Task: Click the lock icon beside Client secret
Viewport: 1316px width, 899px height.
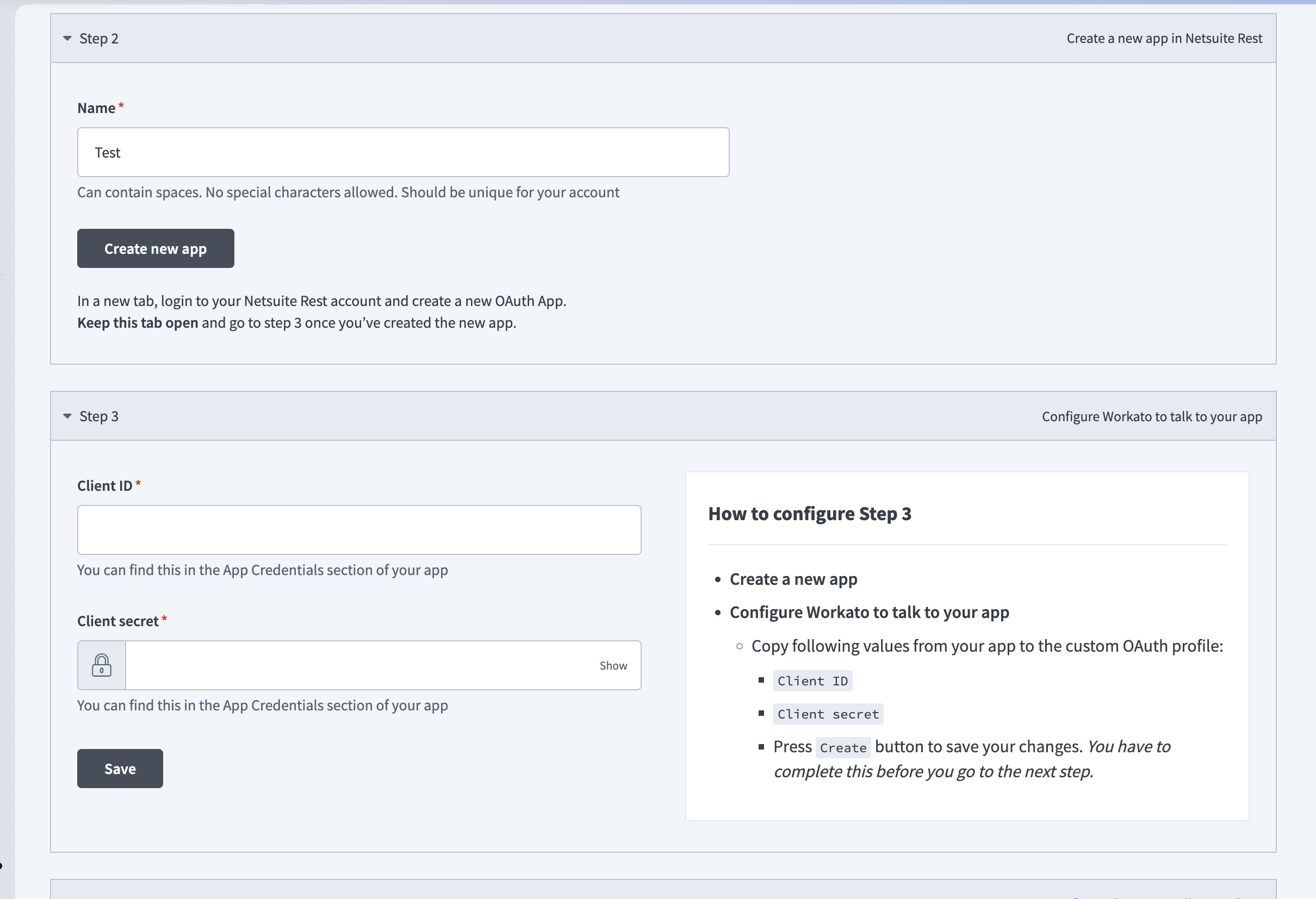Action: coord(101,665)
